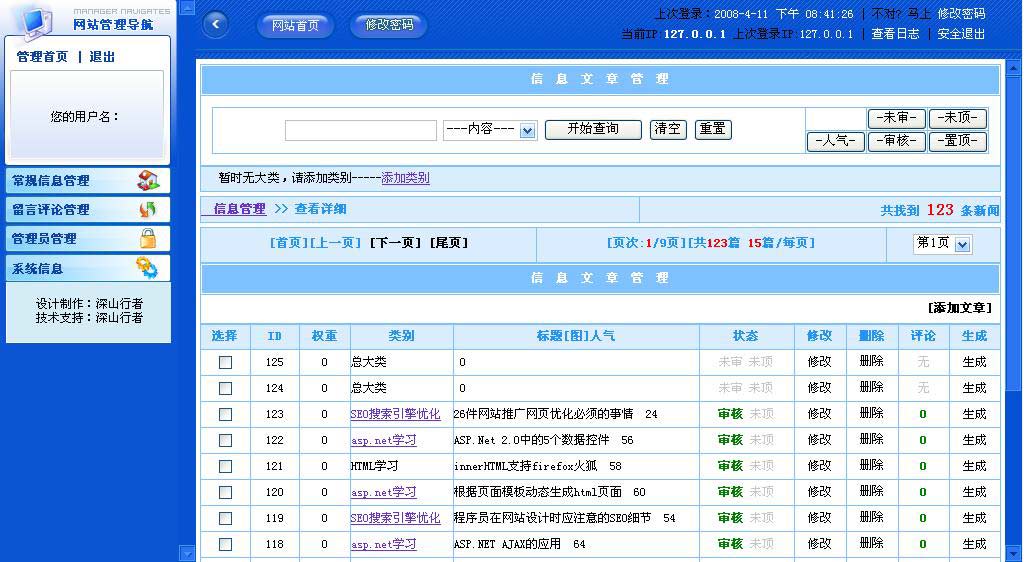Click the round back arrow button
This screenshot has width=1024, height=562.
[x=215, y=25]
